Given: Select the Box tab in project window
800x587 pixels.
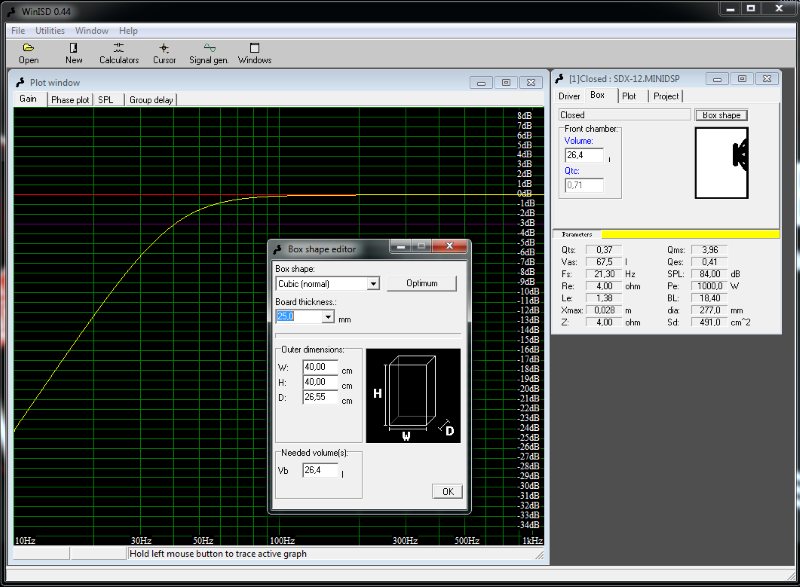Looking at the screenshot, I should pos(597,95).
